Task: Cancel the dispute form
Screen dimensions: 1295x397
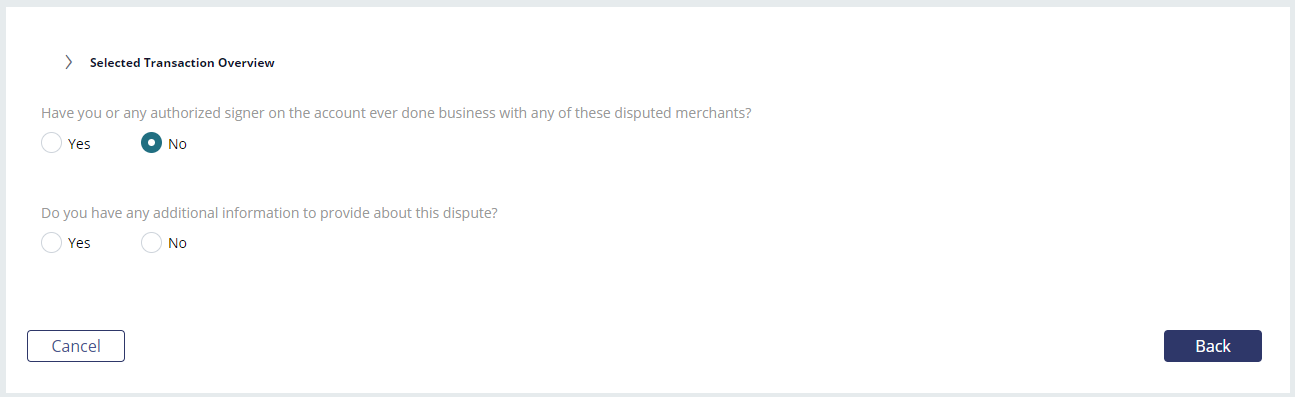Action: tap(76, 346)
